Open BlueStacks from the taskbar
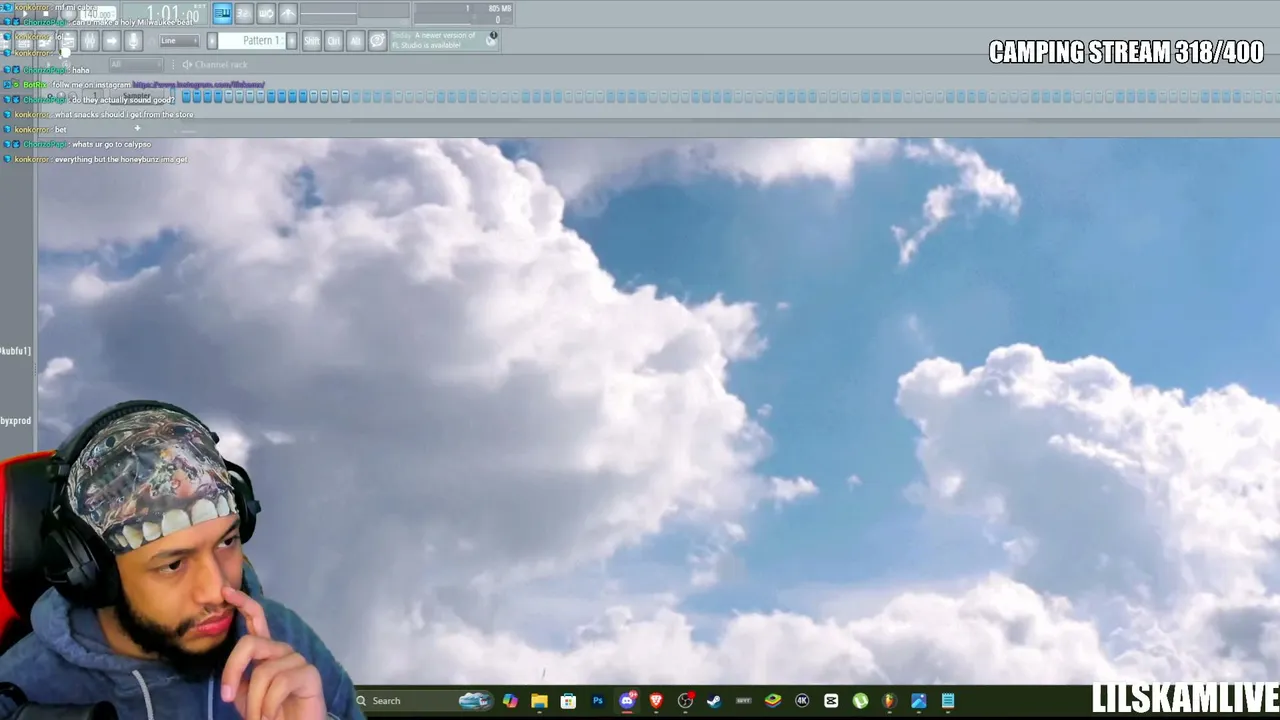This screenshot has height=720, width=1280. [x=773, y=701]
